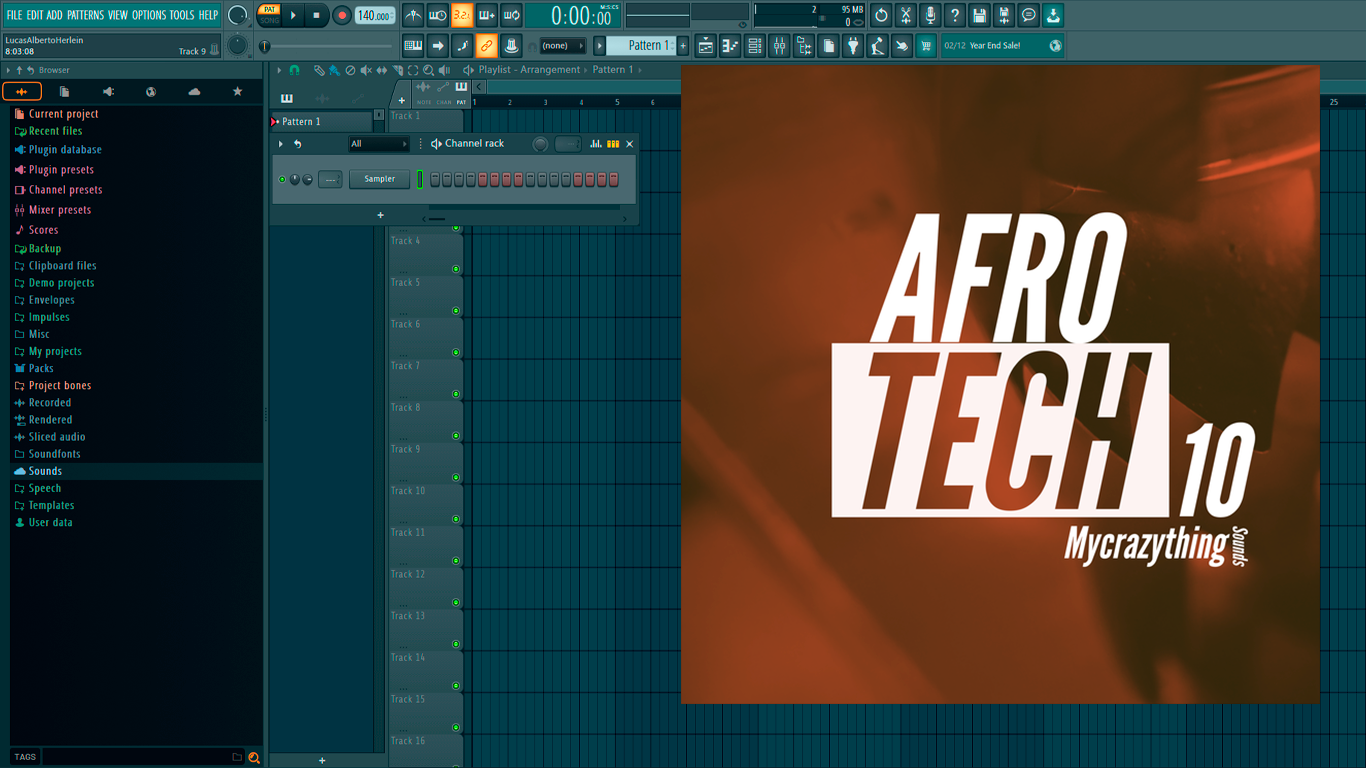Image resolution: width=1366 pixels, height=768 pixels.
Task: Open the mixer view icon
Action: click(779, 45)
